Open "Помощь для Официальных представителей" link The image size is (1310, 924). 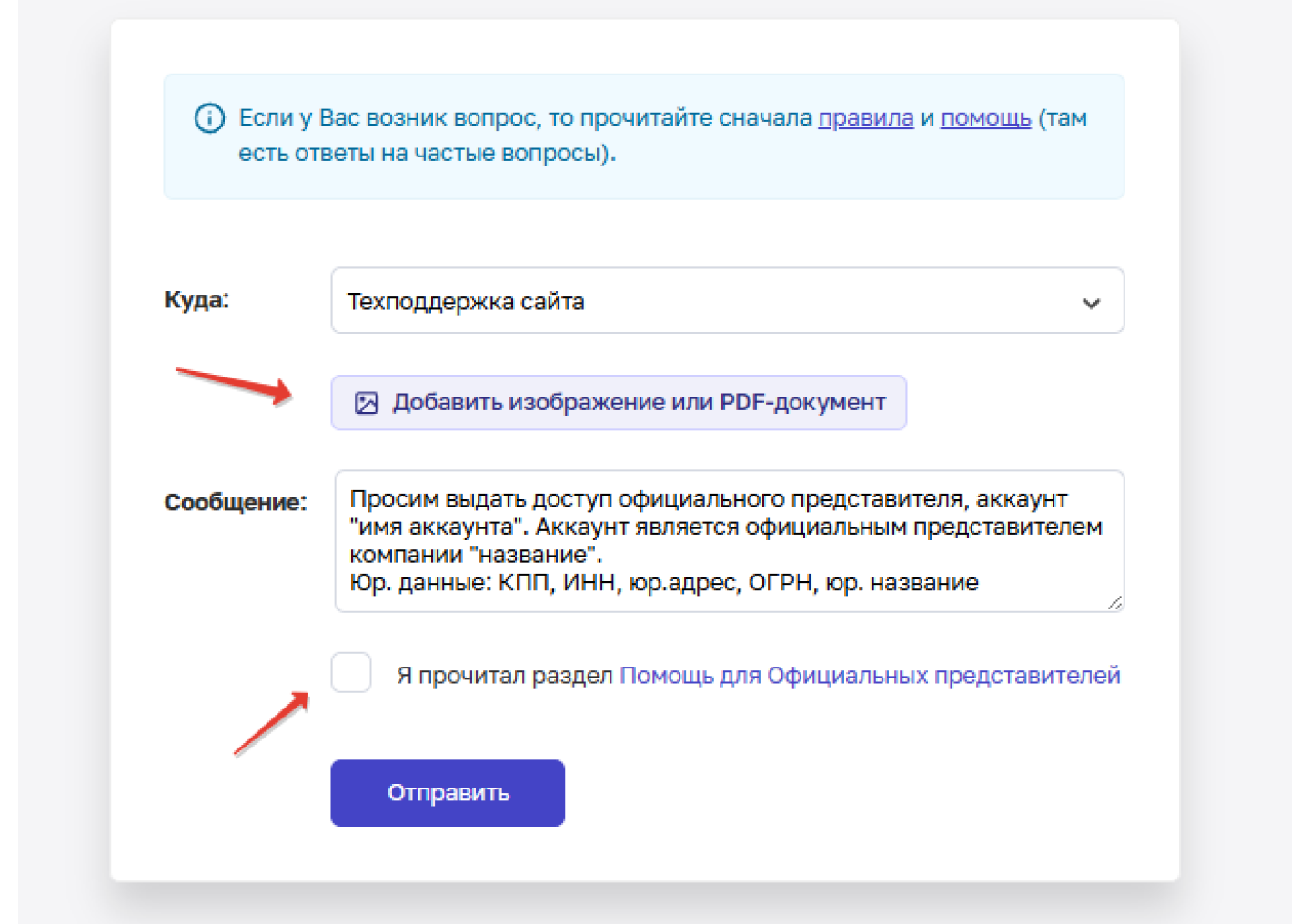(x=870, y=676)
